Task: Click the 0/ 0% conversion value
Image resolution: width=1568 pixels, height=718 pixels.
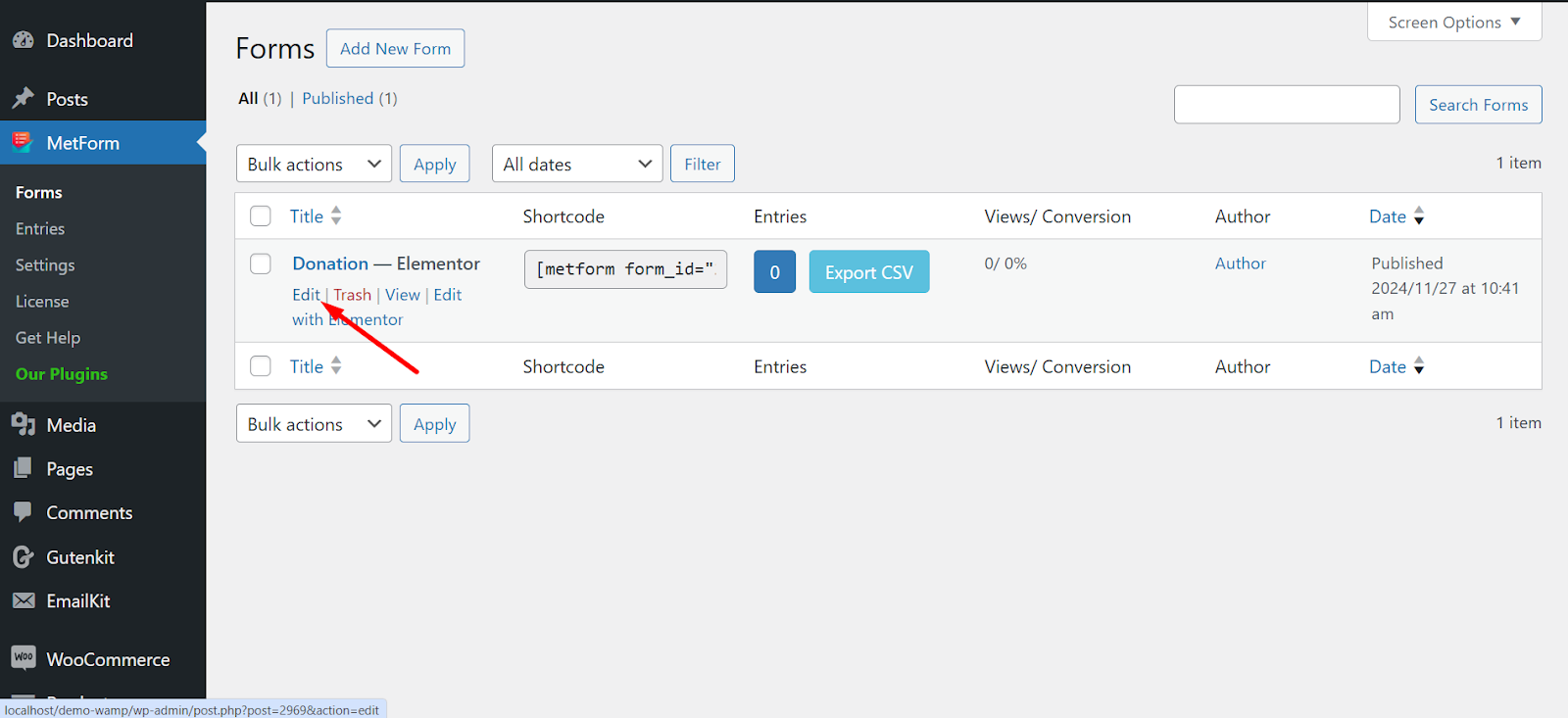Action: [x=1005, y=263]
